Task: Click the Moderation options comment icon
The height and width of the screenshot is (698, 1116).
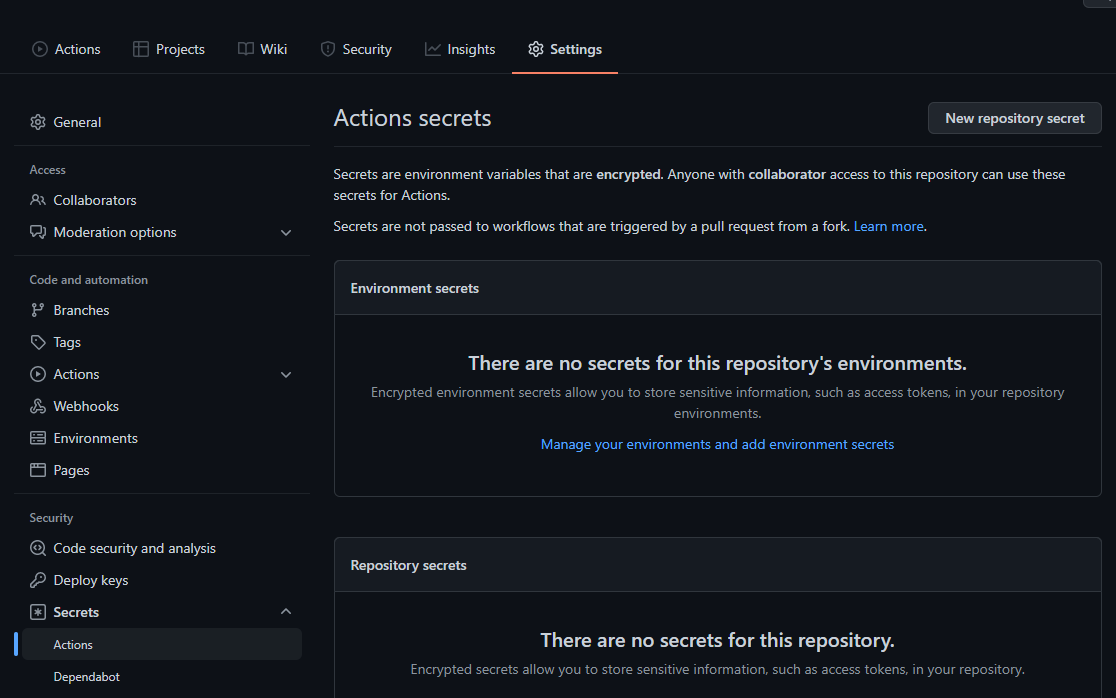Action: click(x=38, y=232)
